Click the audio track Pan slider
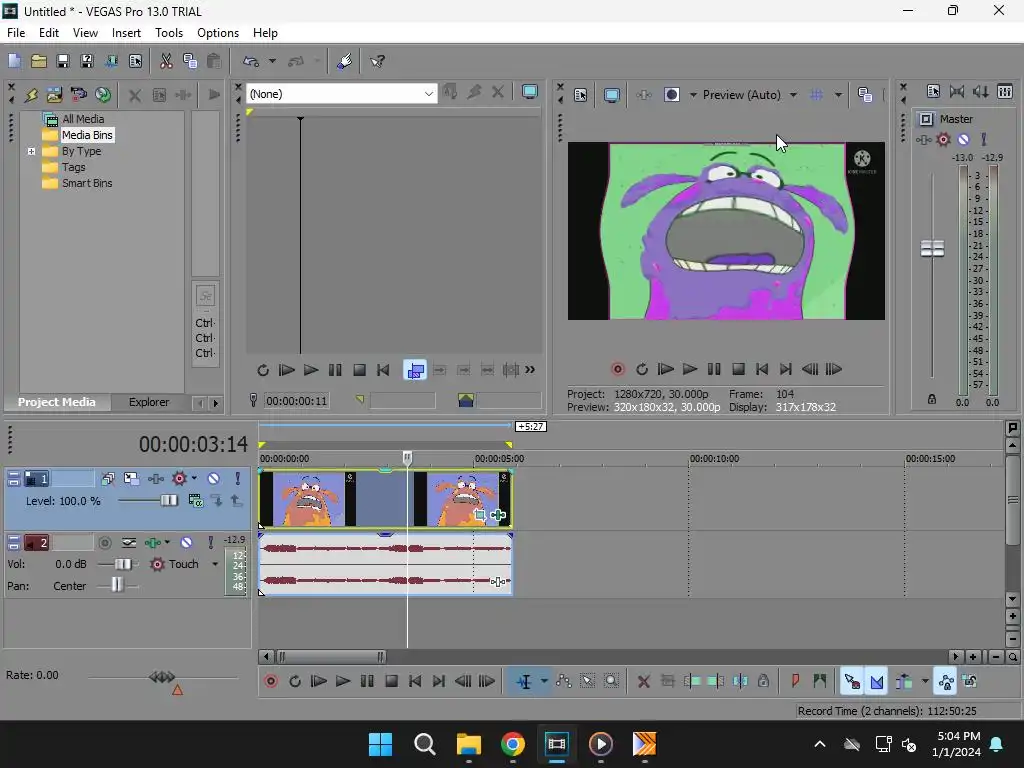This screenshot has height=768, width=1024. click(117, 585)
